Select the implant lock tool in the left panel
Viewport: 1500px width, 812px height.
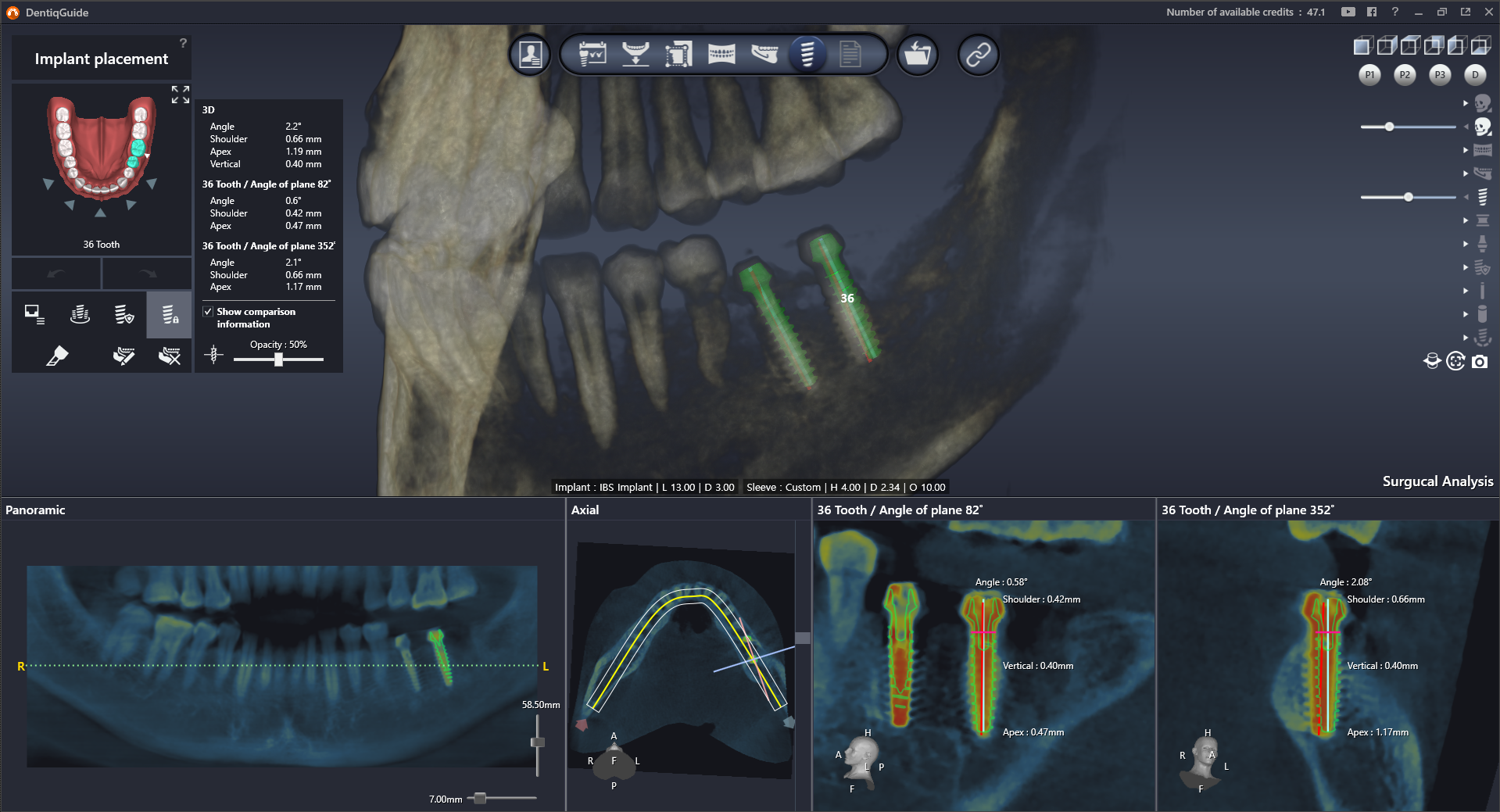tap(169, 314)
